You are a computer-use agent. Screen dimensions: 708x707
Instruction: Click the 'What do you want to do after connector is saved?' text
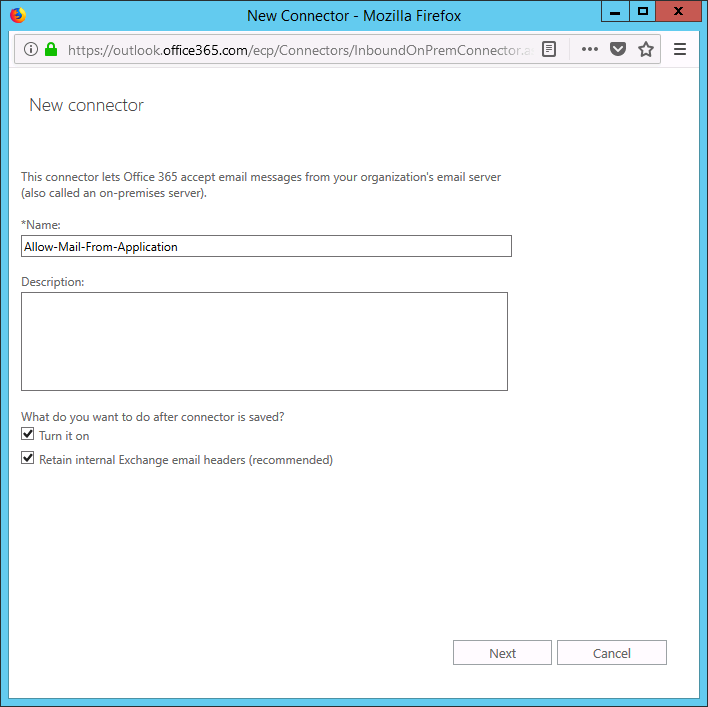(x=153, y=417)
